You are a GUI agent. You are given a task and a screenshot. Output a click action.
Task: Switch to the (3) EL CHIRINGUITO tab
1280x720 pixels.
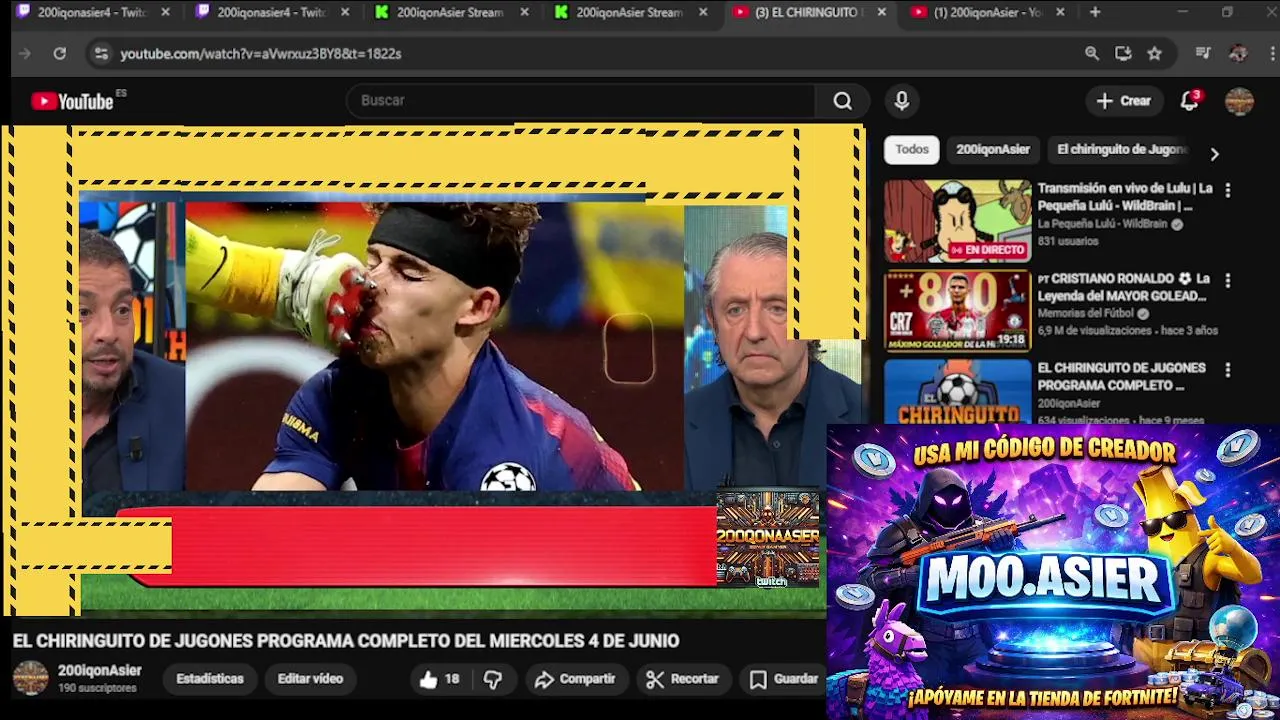pos(808,12)
